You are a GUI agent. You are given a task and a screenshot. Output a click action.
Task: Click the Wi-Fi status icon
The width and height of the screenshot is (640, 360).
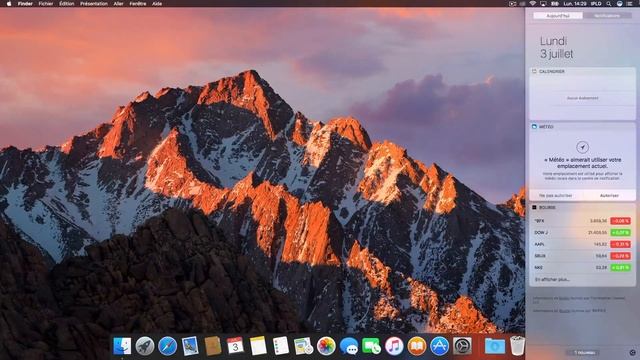[x=532, y=4]
